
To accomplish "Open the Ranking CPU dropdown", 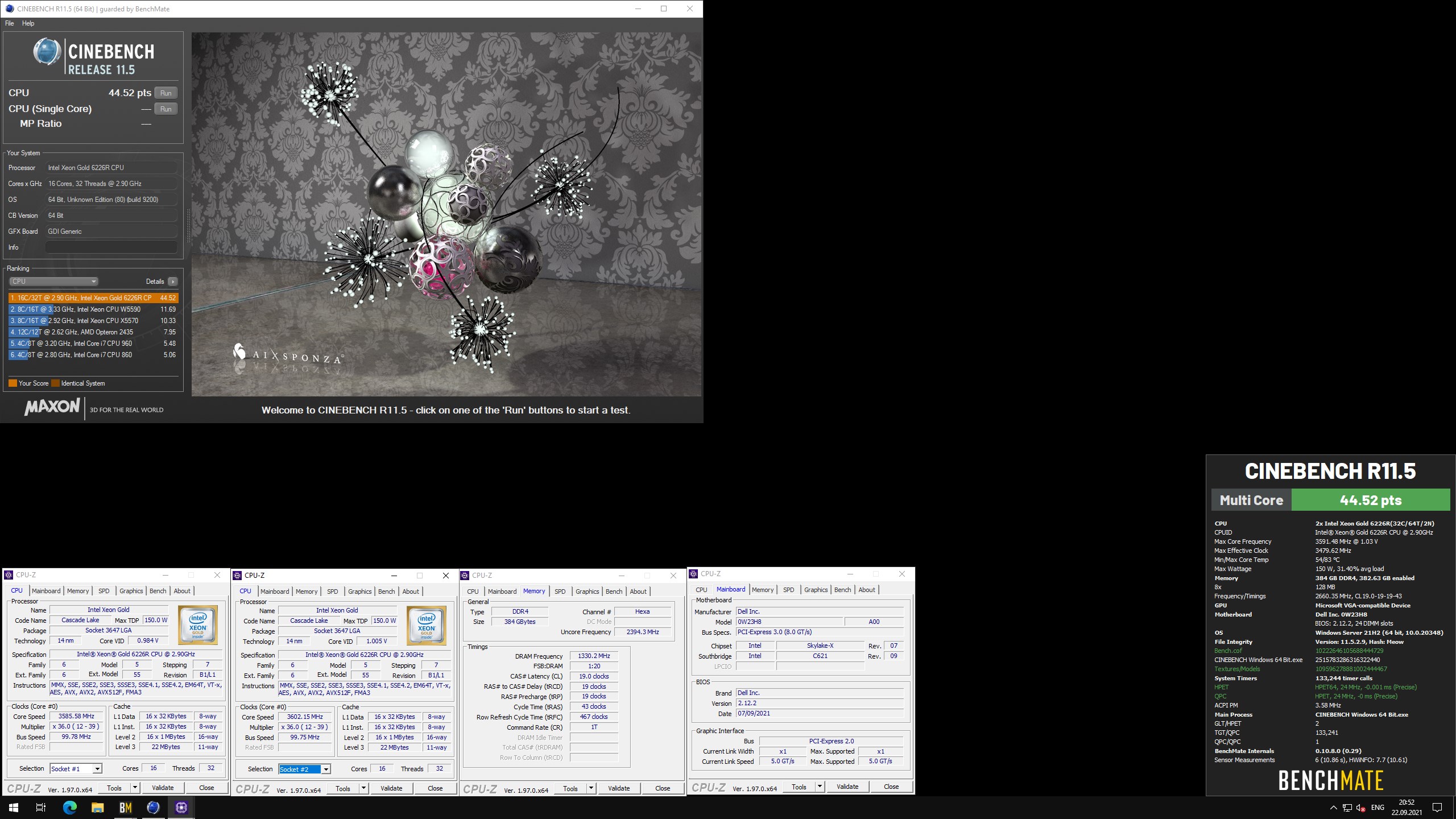I will coord(53,282).
